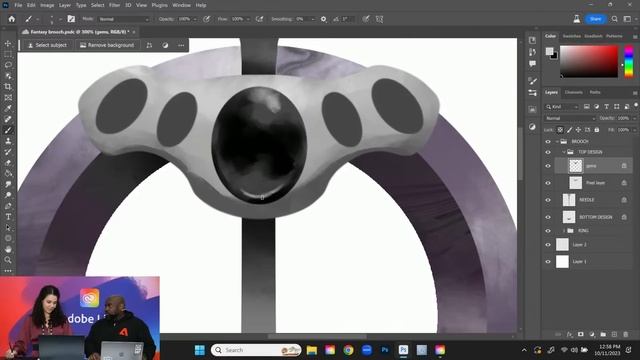Pick a color in the red color field
Screen dimensions: 640x360
click(x=589, y=61)
